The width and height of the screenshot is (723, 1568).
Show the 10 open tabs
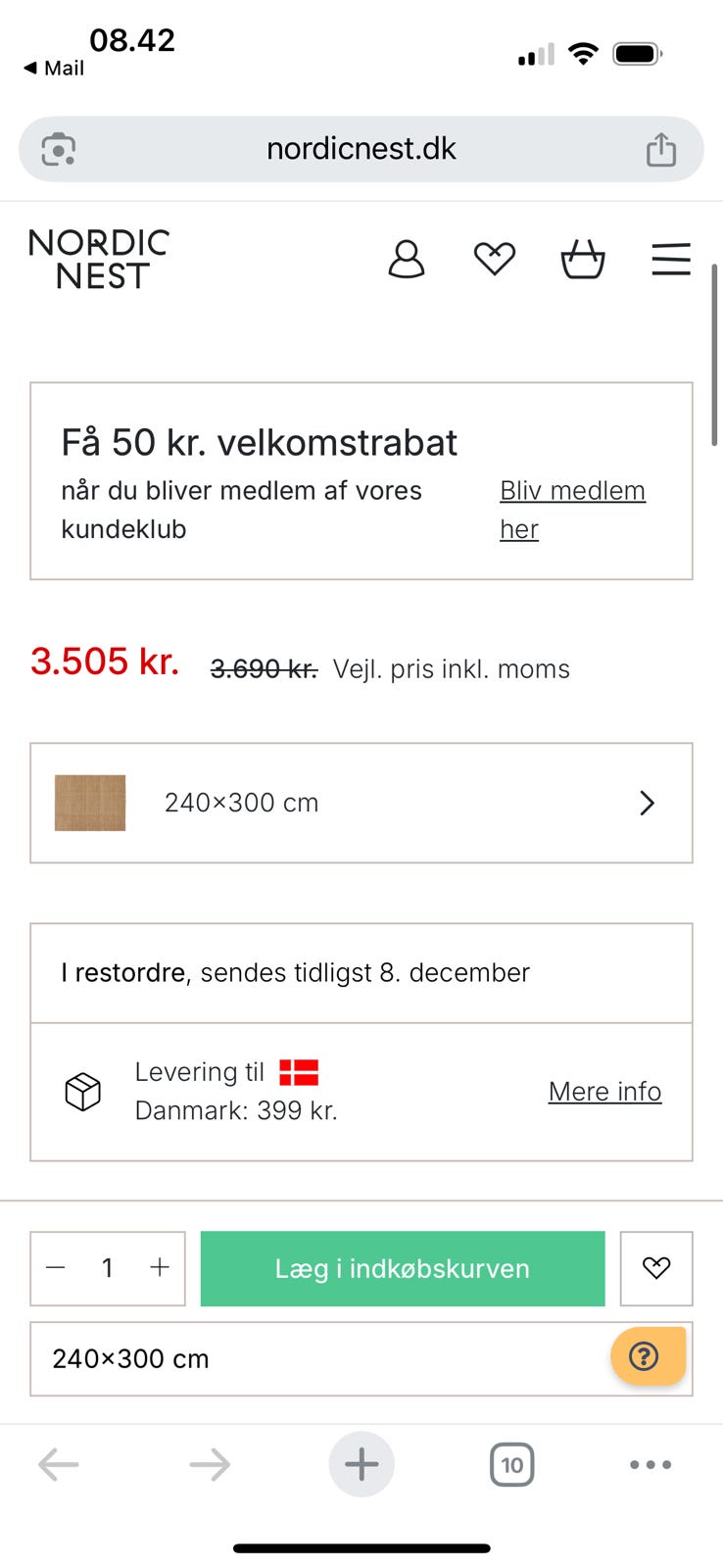click(x=511, y=1465)
